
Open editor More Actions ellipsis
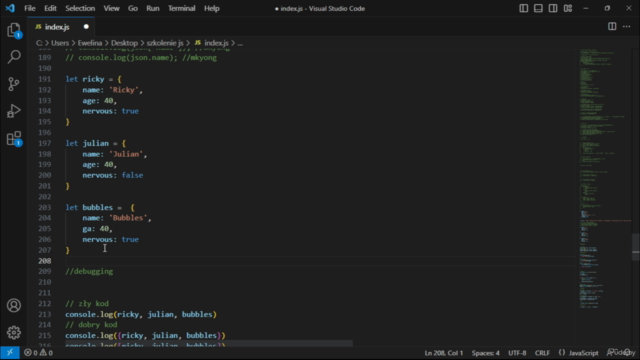[x=627, y=27]
